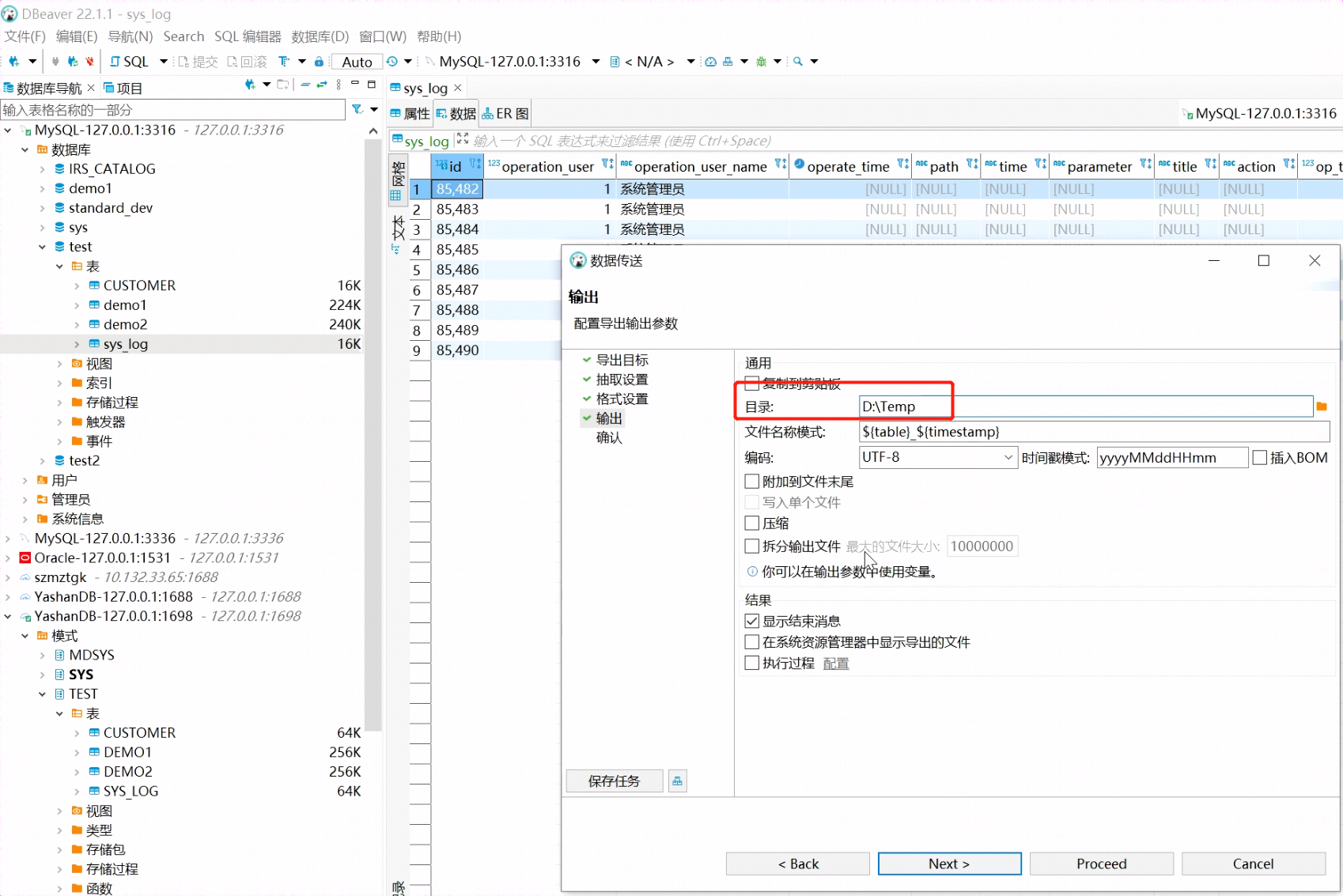Close the 数据库导航 panel tab

91,87
